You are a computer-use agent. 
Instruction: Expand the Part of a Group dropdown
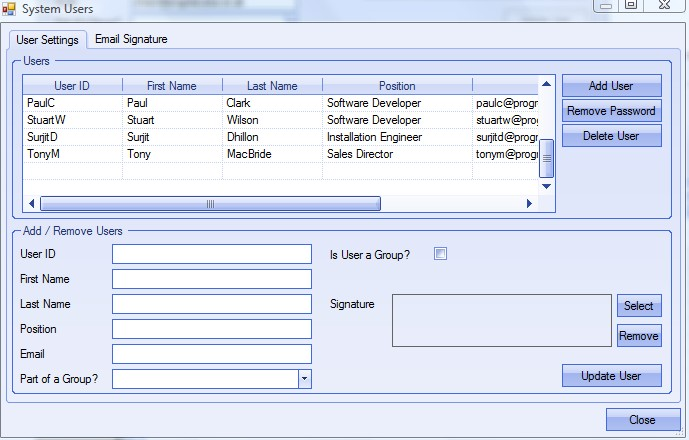coord(304,379)
